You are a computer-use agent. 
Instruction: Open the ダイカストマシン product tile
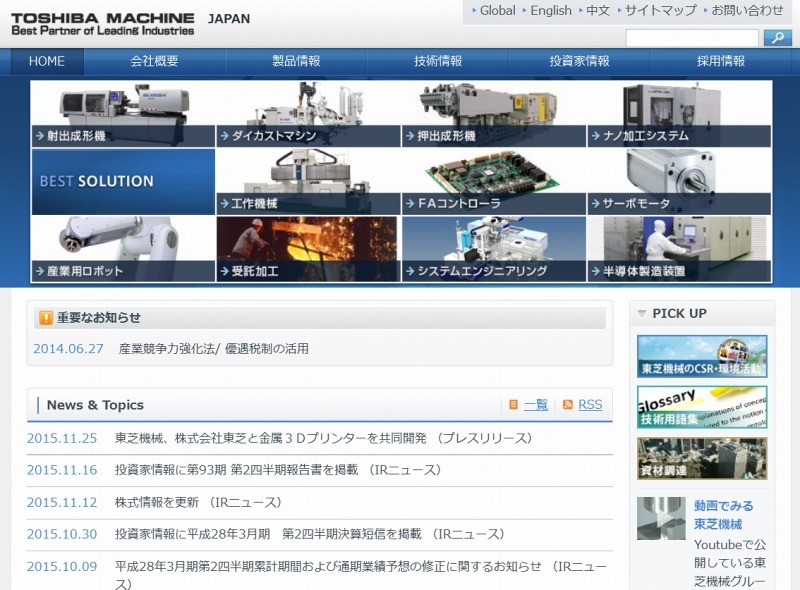click(308, 114)
